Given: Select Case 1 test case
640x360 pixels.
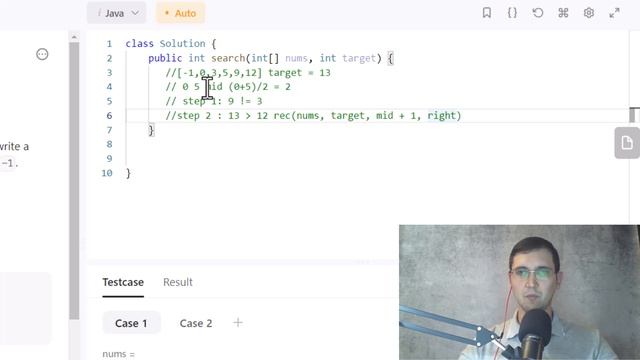Looking at the screenshot, I should (131, 323).
